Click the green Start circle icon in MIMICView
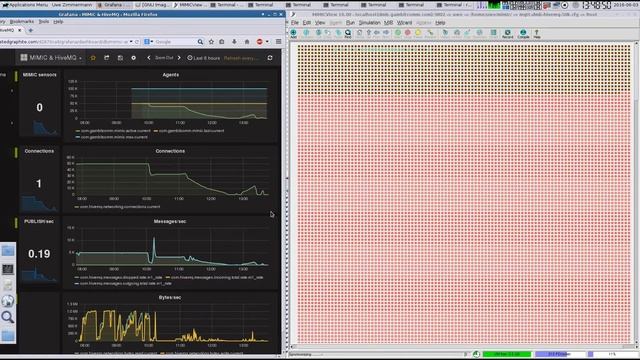 pyautogui.click(x=398, y=33)
